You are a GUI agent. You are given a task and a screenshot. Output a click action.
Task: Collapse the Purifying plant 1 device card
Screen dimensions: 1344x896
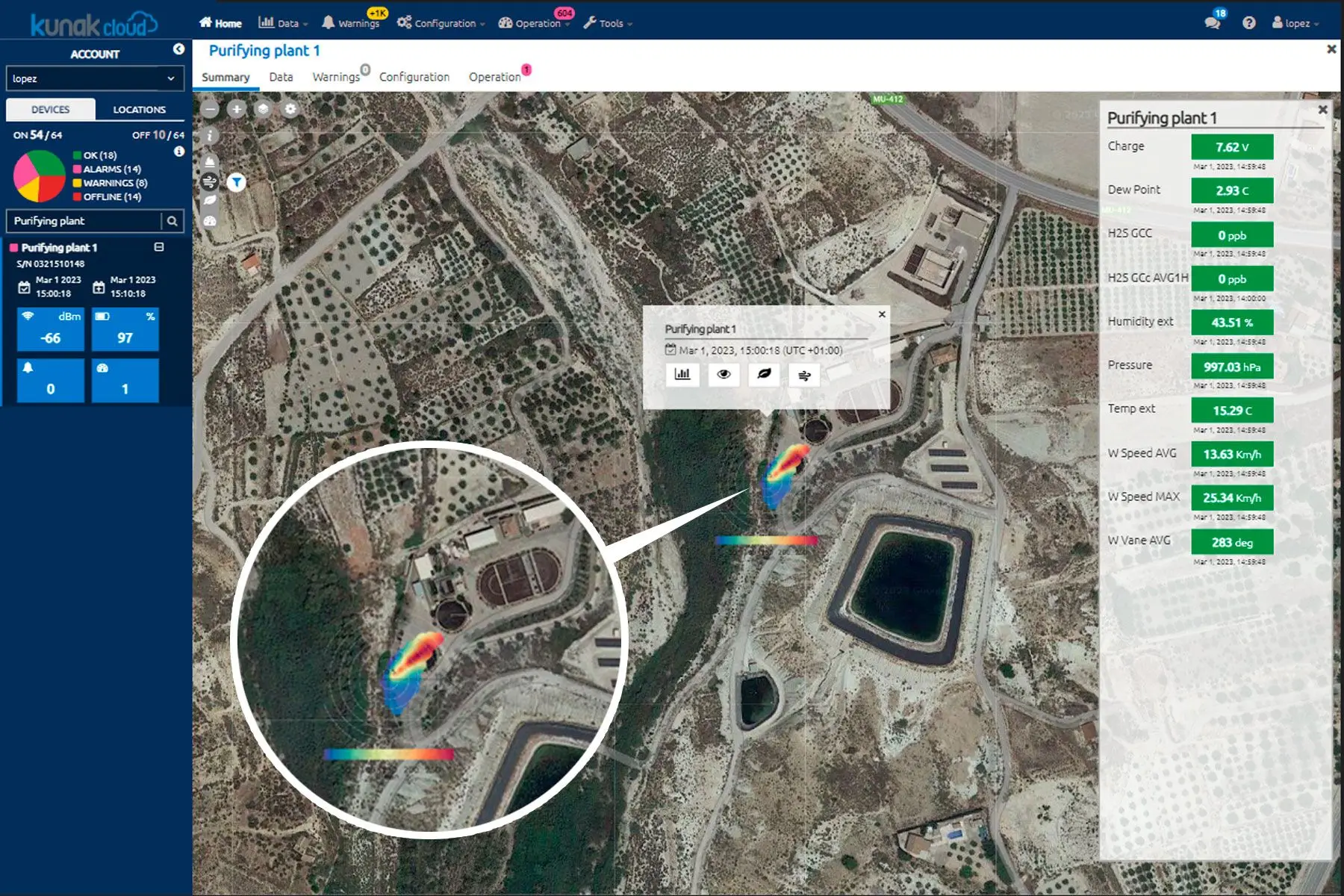[x=159, y=247]
